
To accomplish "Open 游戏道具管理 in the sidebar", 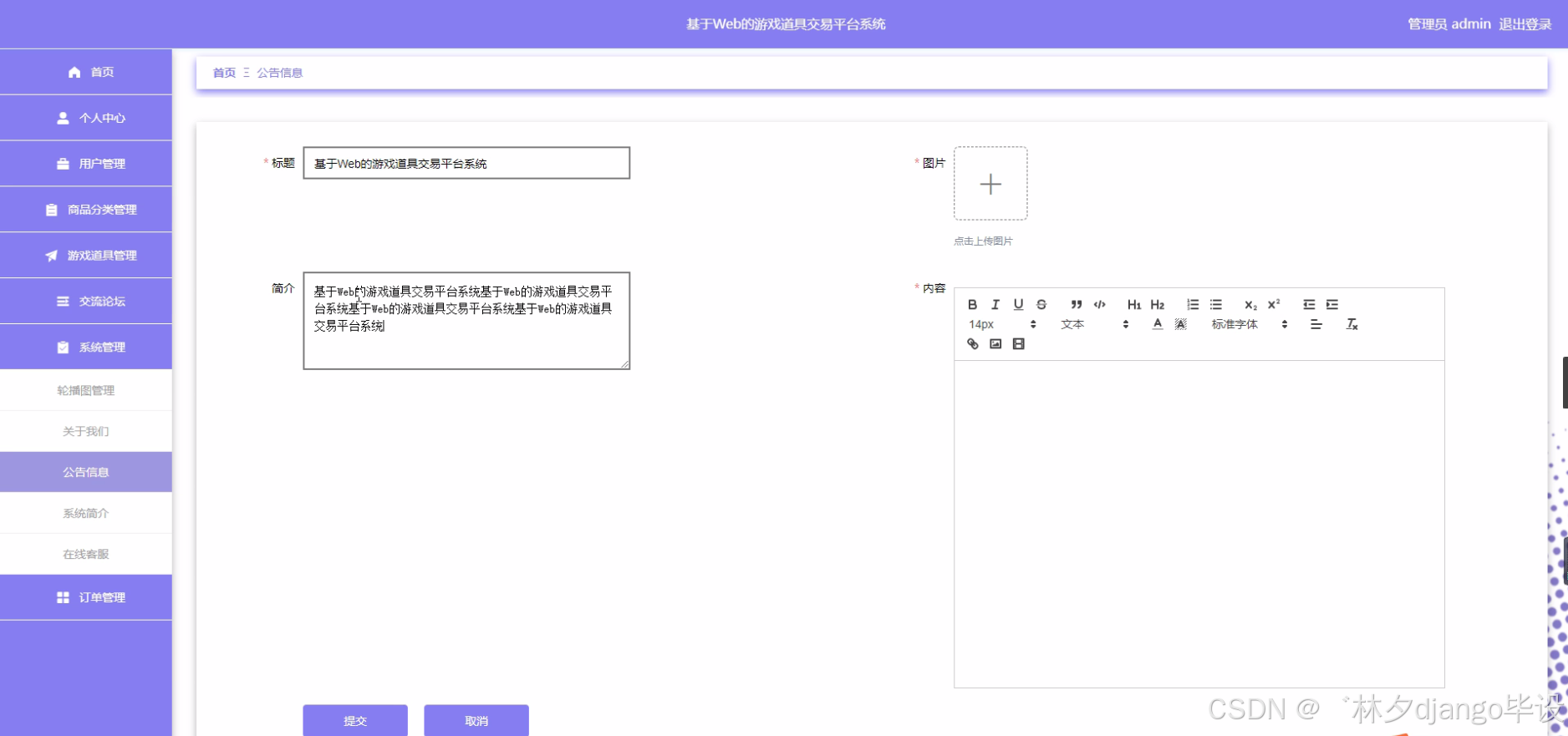I will tap(86, 256).
